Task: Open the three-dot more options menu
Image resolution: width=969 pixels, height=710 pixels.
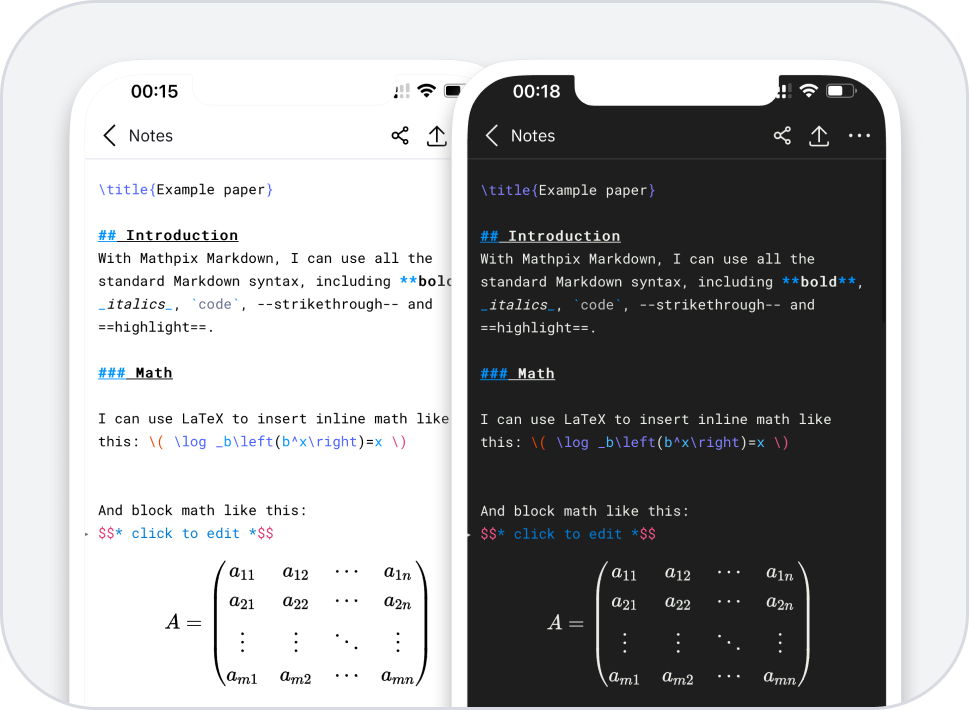Action: pyautogui.click(x=859, y=135)
